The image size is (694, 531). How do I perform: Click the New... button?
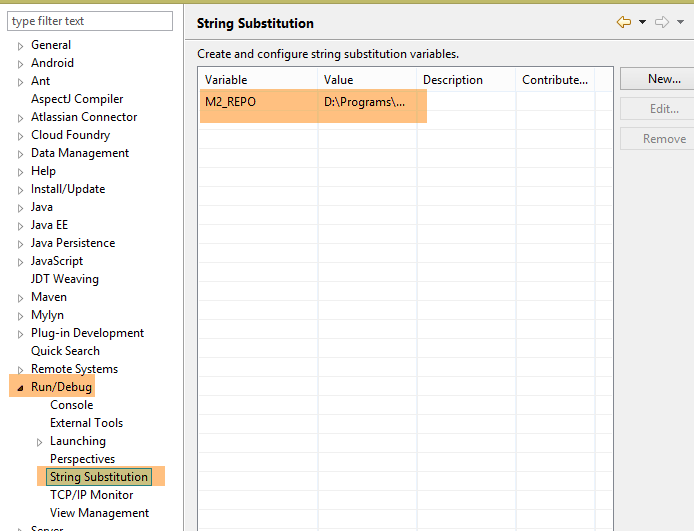pos(663,79)
